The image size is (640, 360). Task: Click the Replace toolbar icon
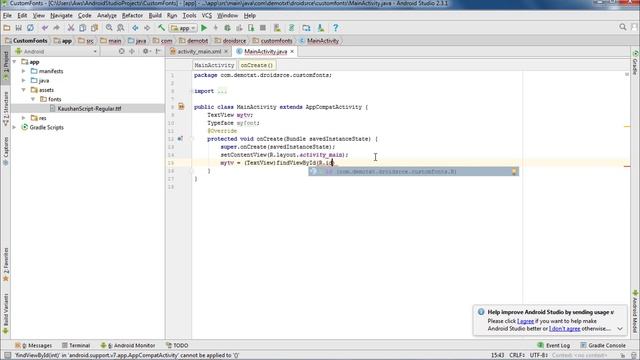121,28
